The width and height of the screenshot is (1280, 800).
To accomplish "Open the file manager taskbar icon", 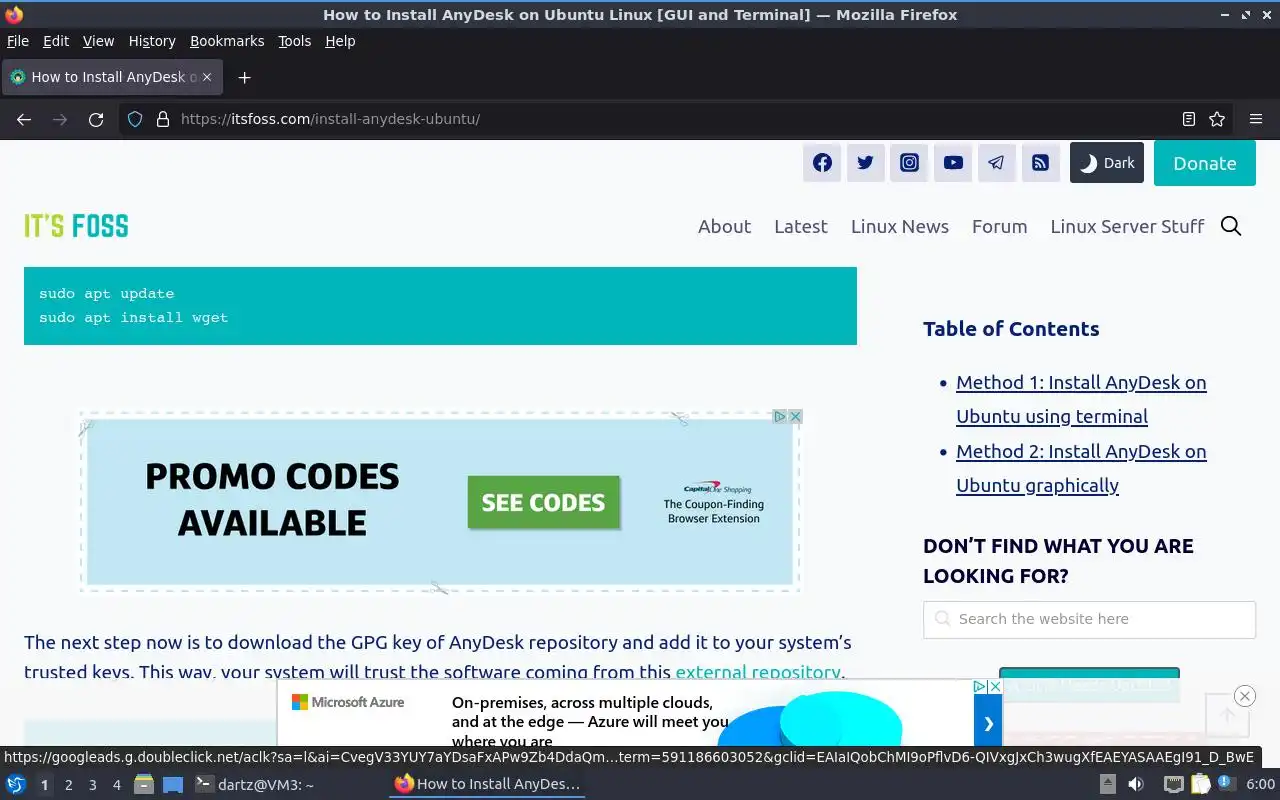I will 144,784.
